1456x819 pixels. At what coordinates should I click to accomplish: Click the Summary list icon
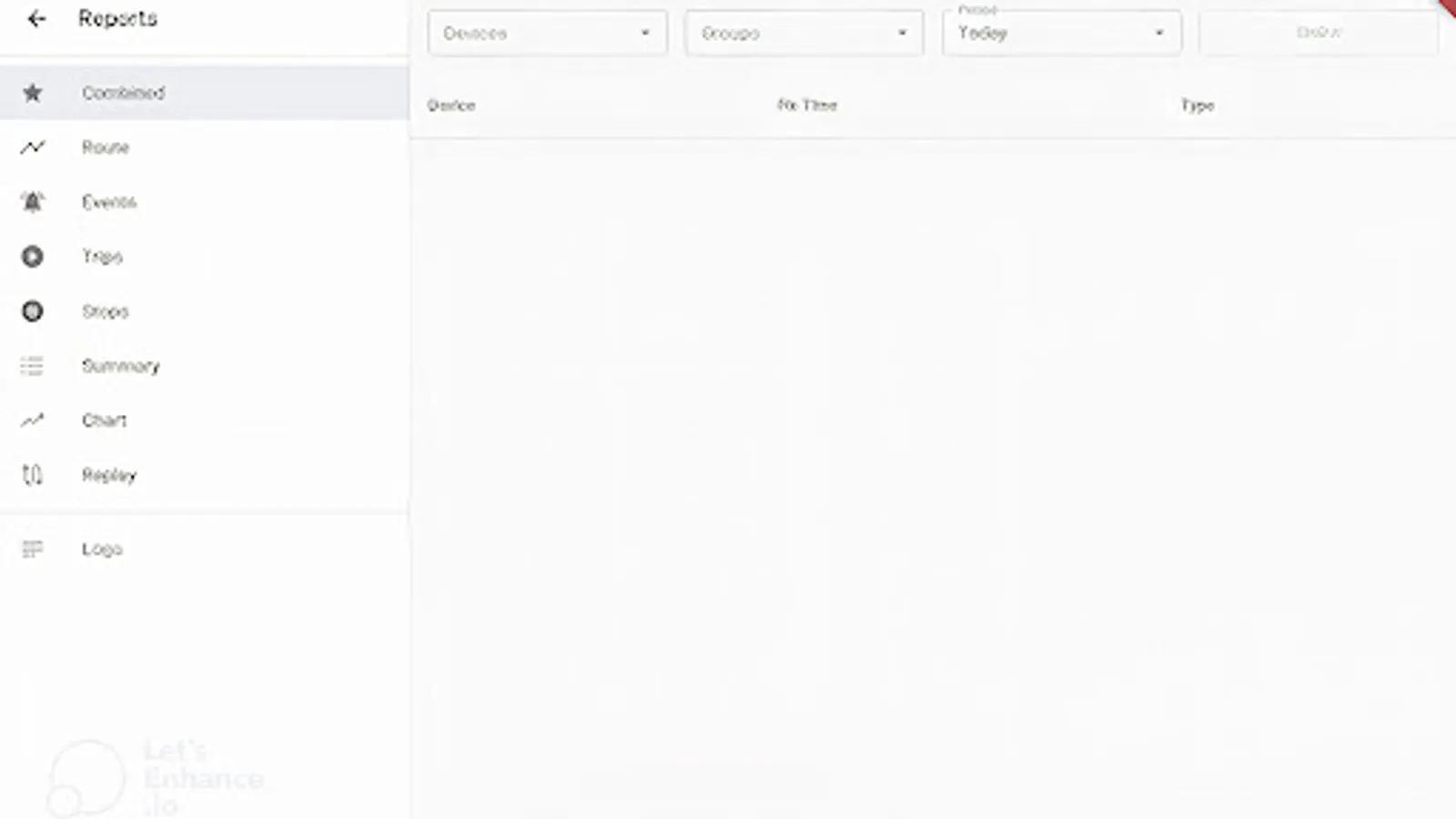[x=31, y=365]
